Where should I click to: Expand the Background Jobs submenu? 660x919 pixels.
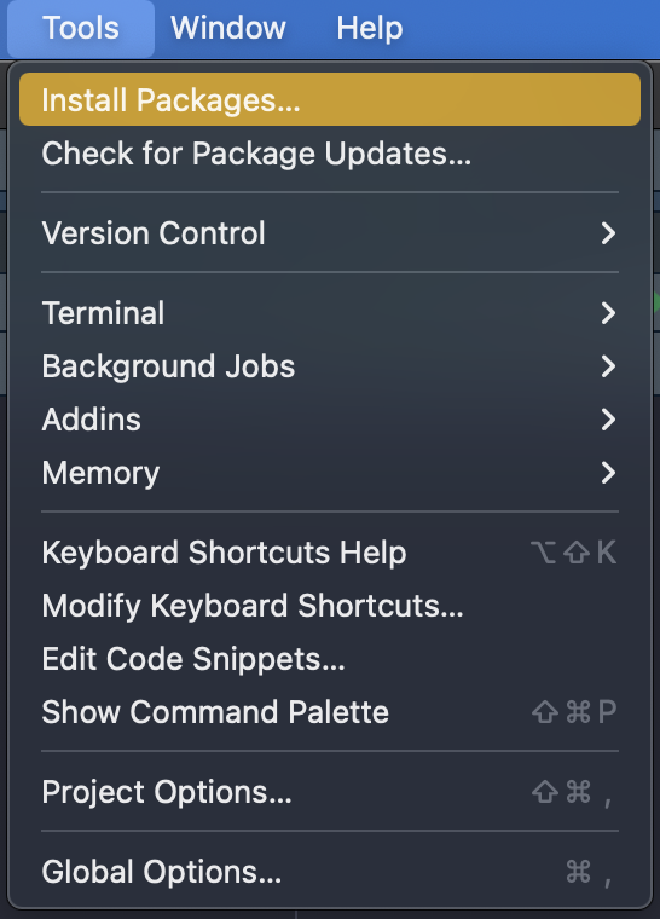pyautogui.click(x=168, y=366)
